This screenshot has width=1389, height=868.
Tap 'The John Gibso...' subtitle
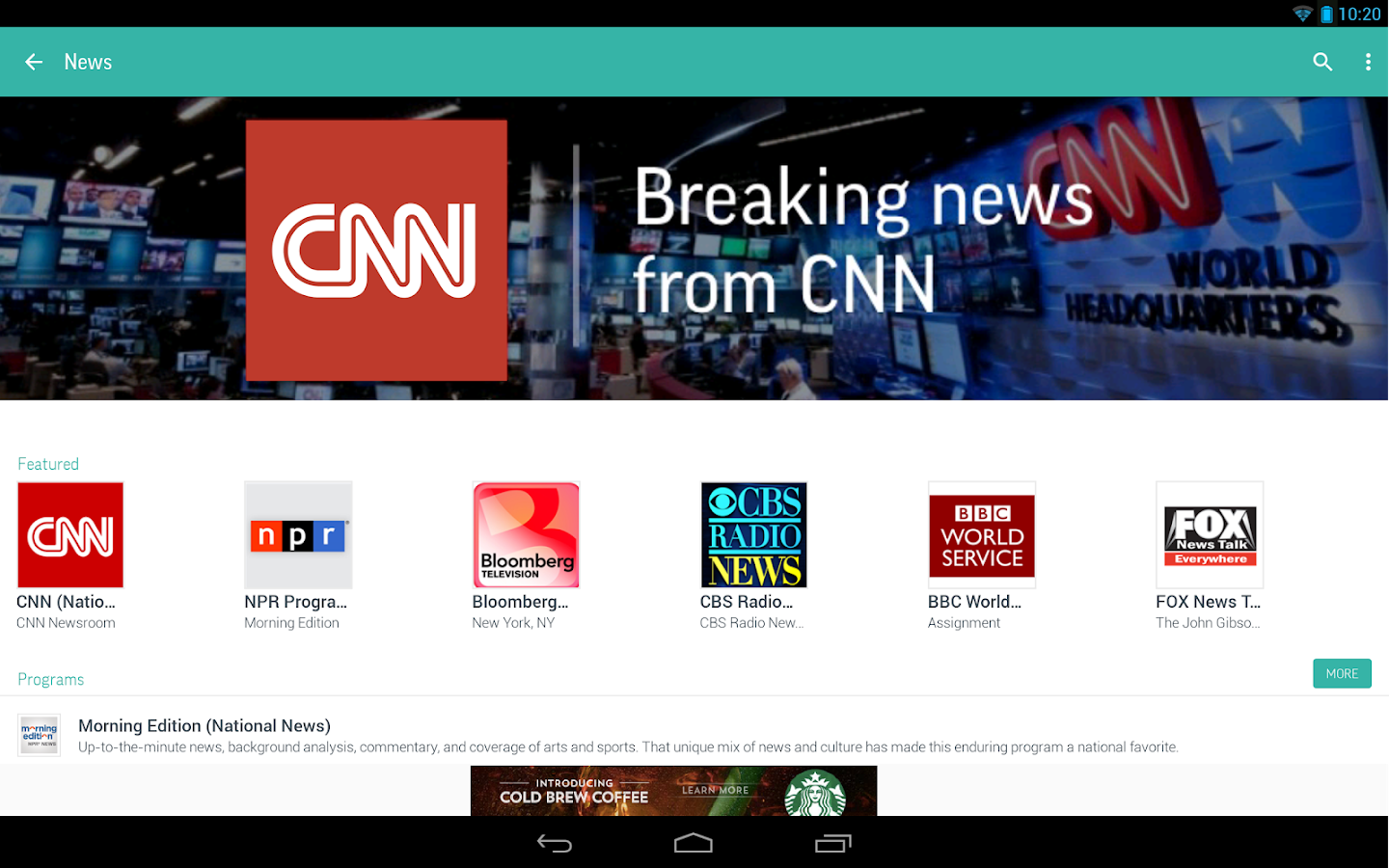click(1208, 623)
